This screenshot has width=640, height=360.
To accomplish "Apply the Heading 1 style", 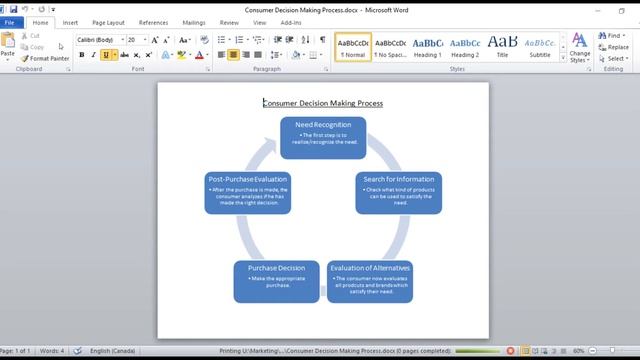I will point(428,47).
